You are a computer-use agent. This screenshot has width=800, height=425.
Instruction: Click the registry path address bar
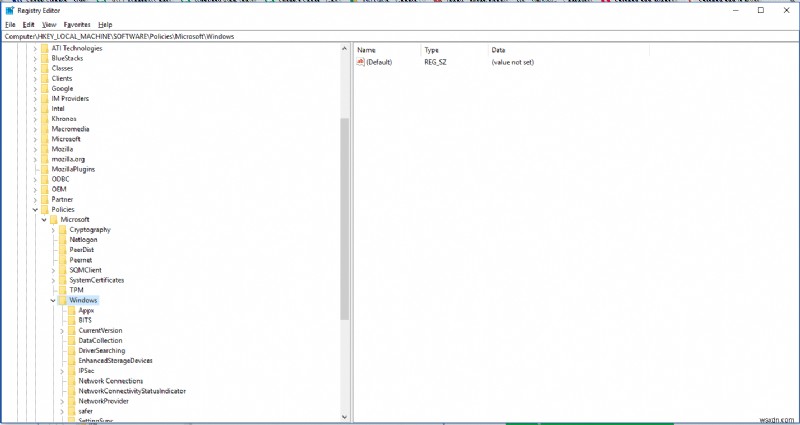[400, 36]
